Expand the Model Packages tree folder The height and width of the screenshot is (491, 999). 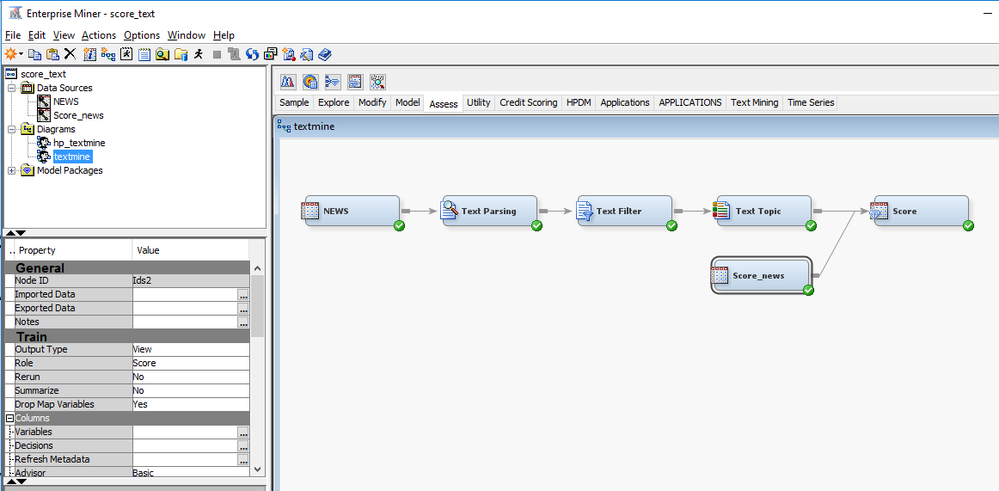tap(11, 170)
